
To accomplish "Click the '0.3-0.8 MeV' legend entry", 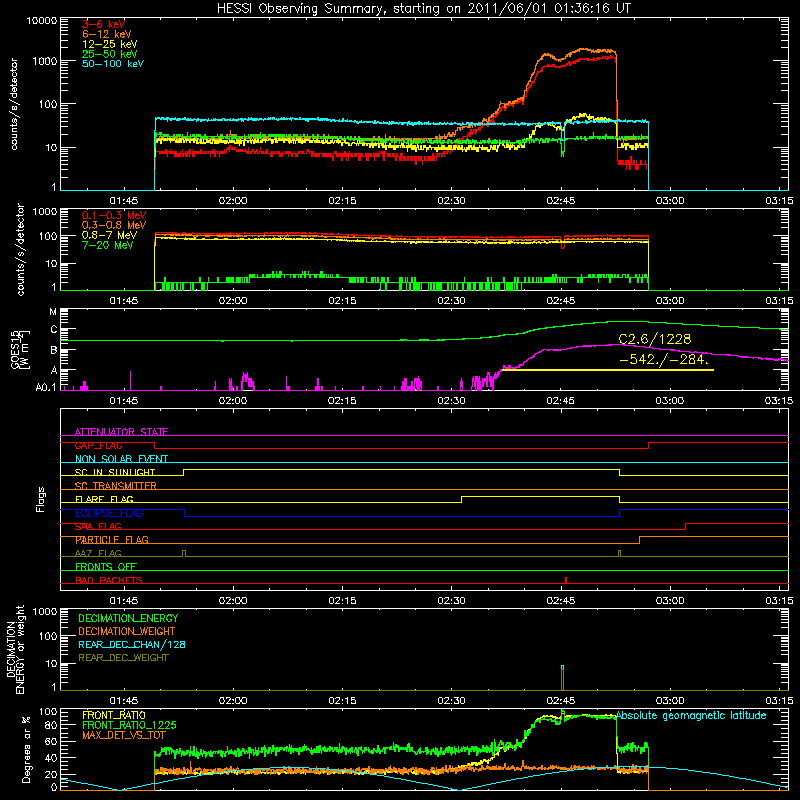I will pyautogui.click(x=114, y=225).
